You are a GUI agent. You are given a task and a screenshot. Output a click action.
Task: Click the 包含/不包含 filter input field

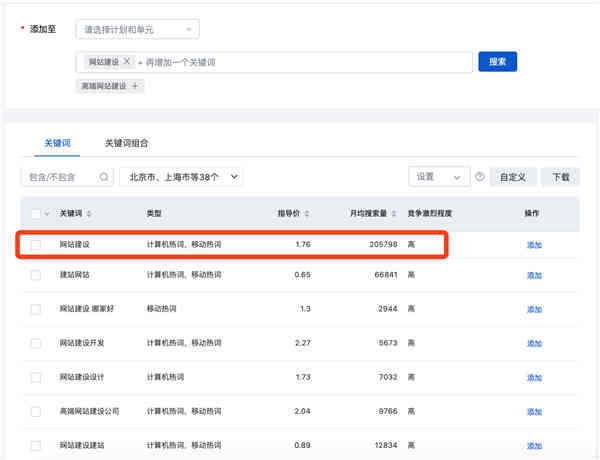tap(60, 177)
